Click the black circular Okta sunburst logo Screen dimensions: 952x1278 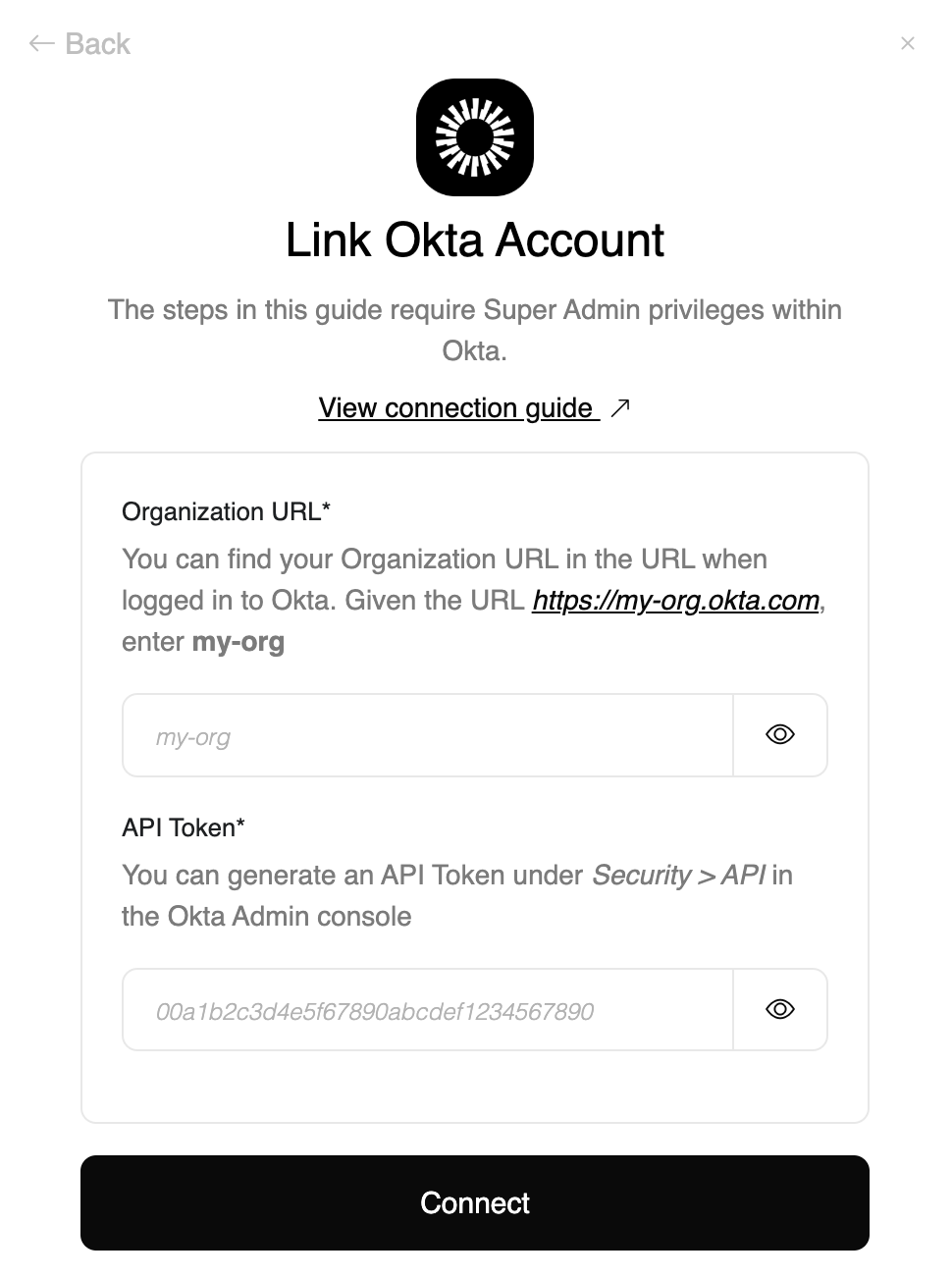(475, 136)
